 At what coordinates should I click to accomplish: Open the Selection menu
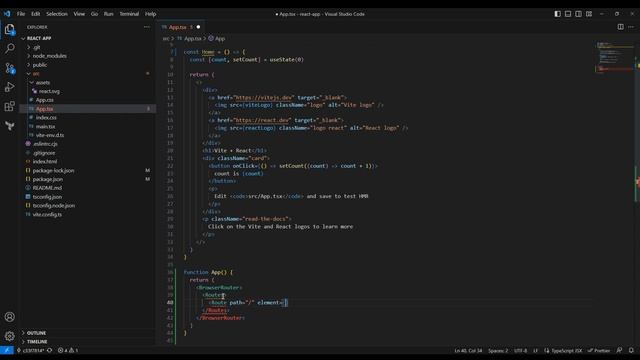point(57,14)
